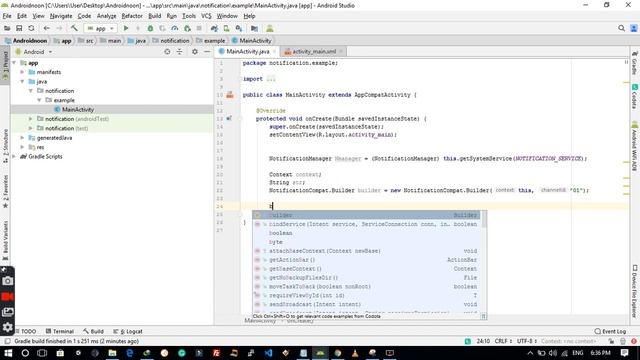Expand the generatedJava folder
Viewport: 640px width, 360px height.
point(23,138)
